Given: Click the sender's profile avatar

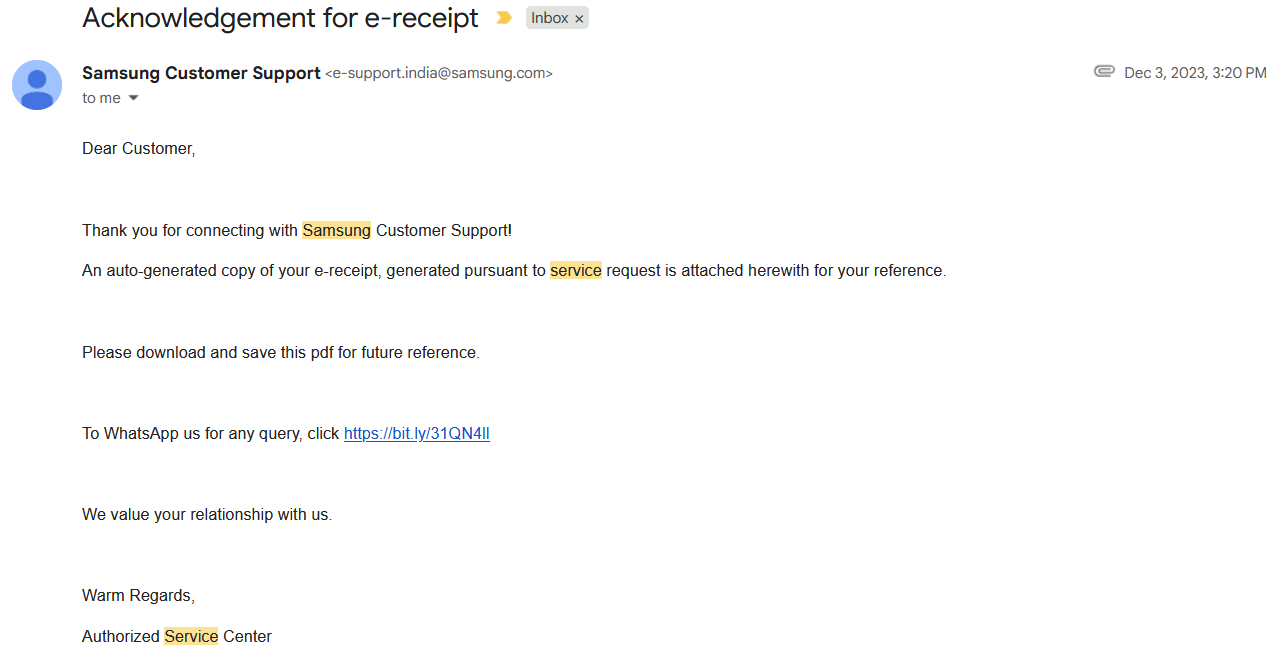Looking at the screenshot, I should coord(37,85).
